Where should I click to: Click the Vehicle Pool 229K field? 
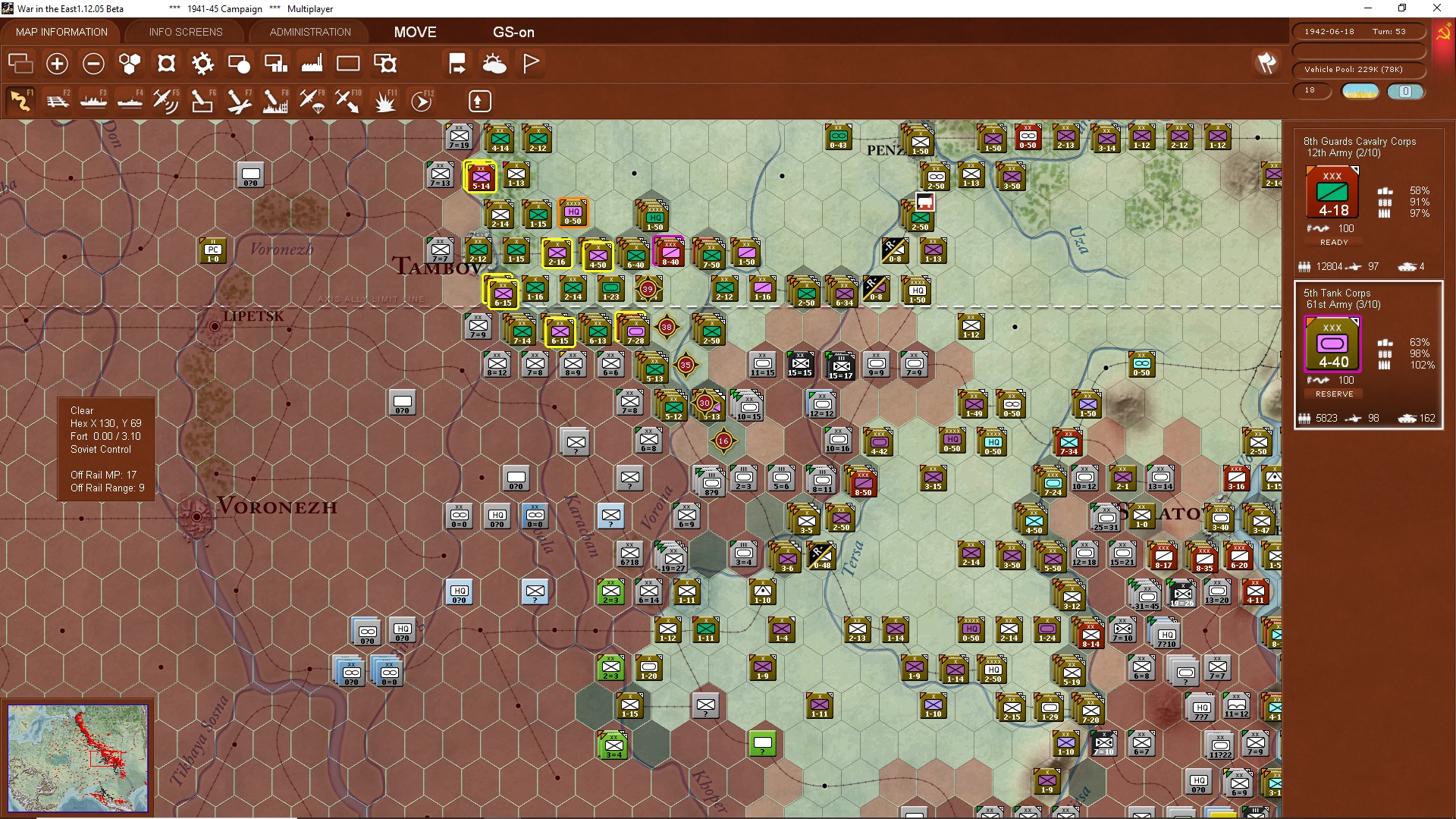coord(1358,69)
